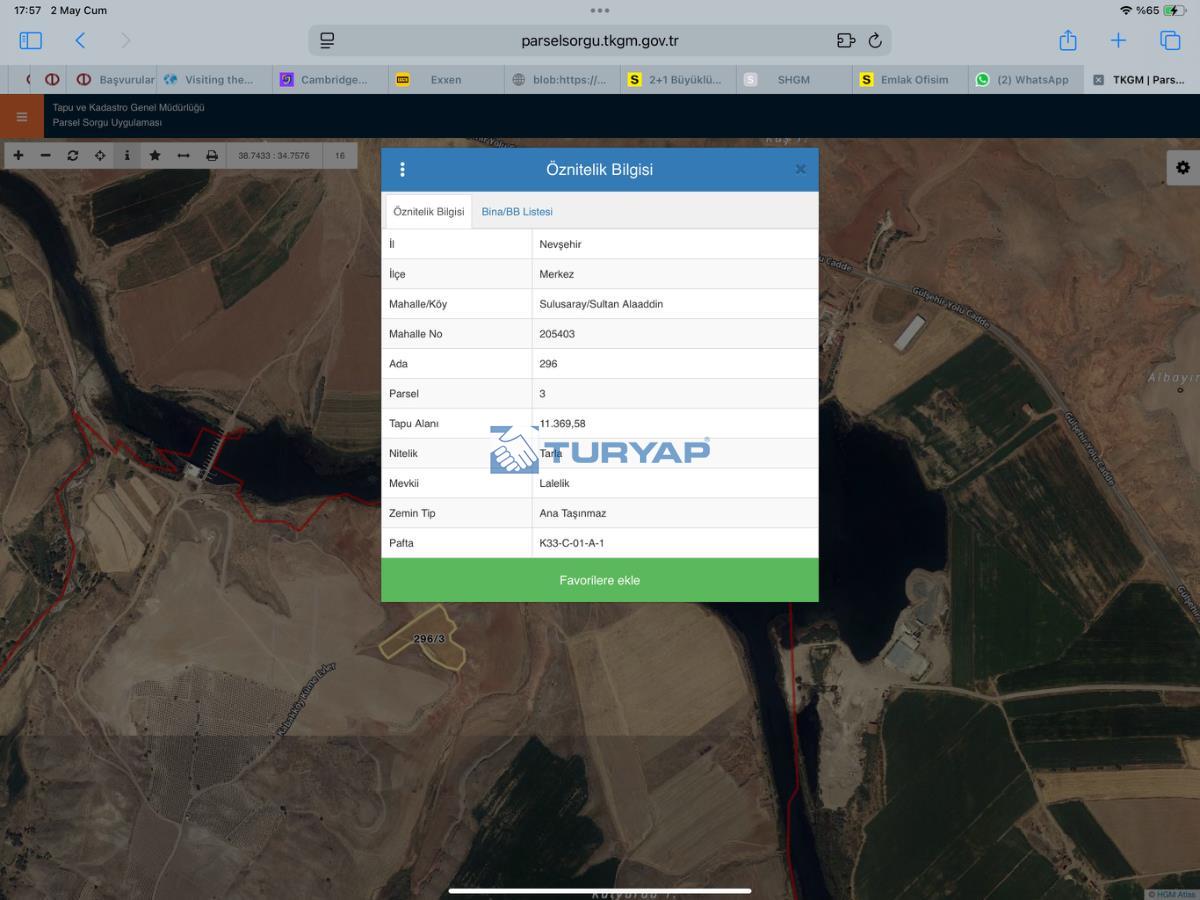The image size is (1200, 900).
Task: Click the İlçe value Merkez
Action: click(557, 274)
